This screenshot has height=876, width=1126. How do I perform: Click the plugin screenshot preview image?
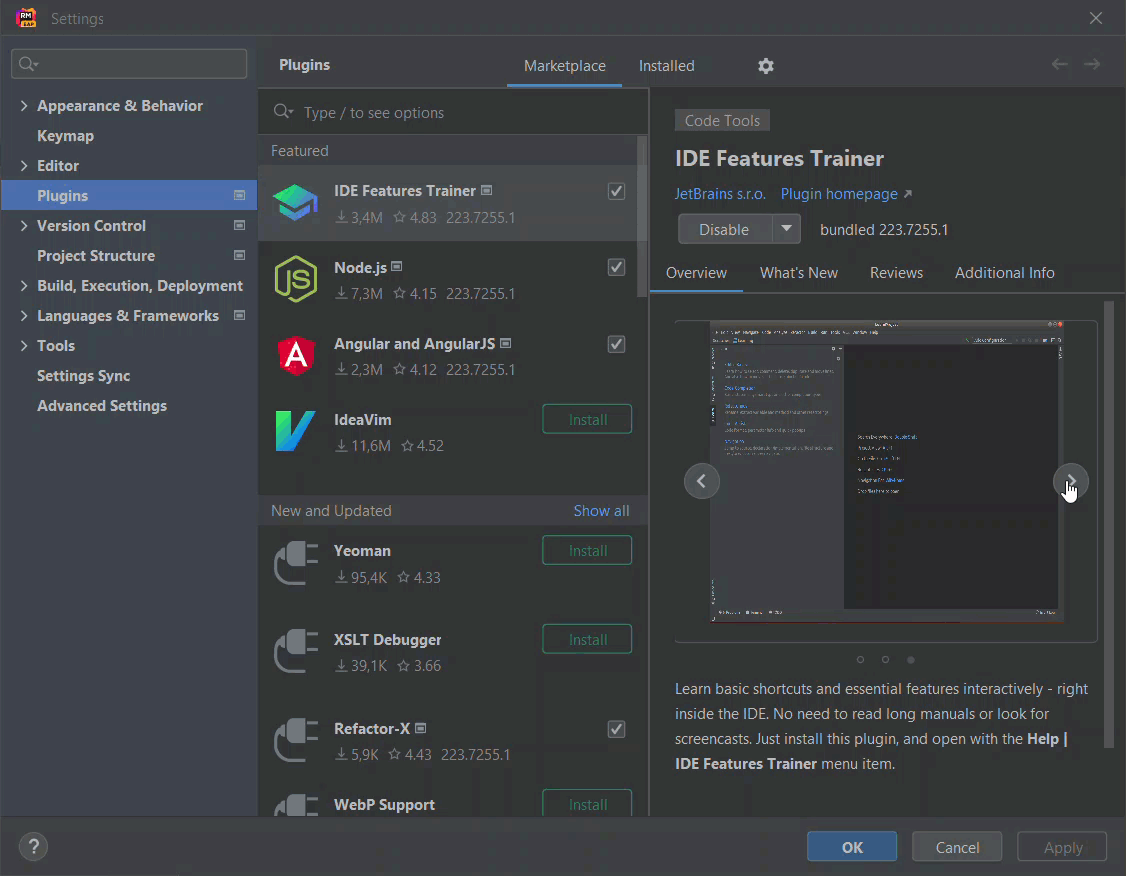(886, 472)
